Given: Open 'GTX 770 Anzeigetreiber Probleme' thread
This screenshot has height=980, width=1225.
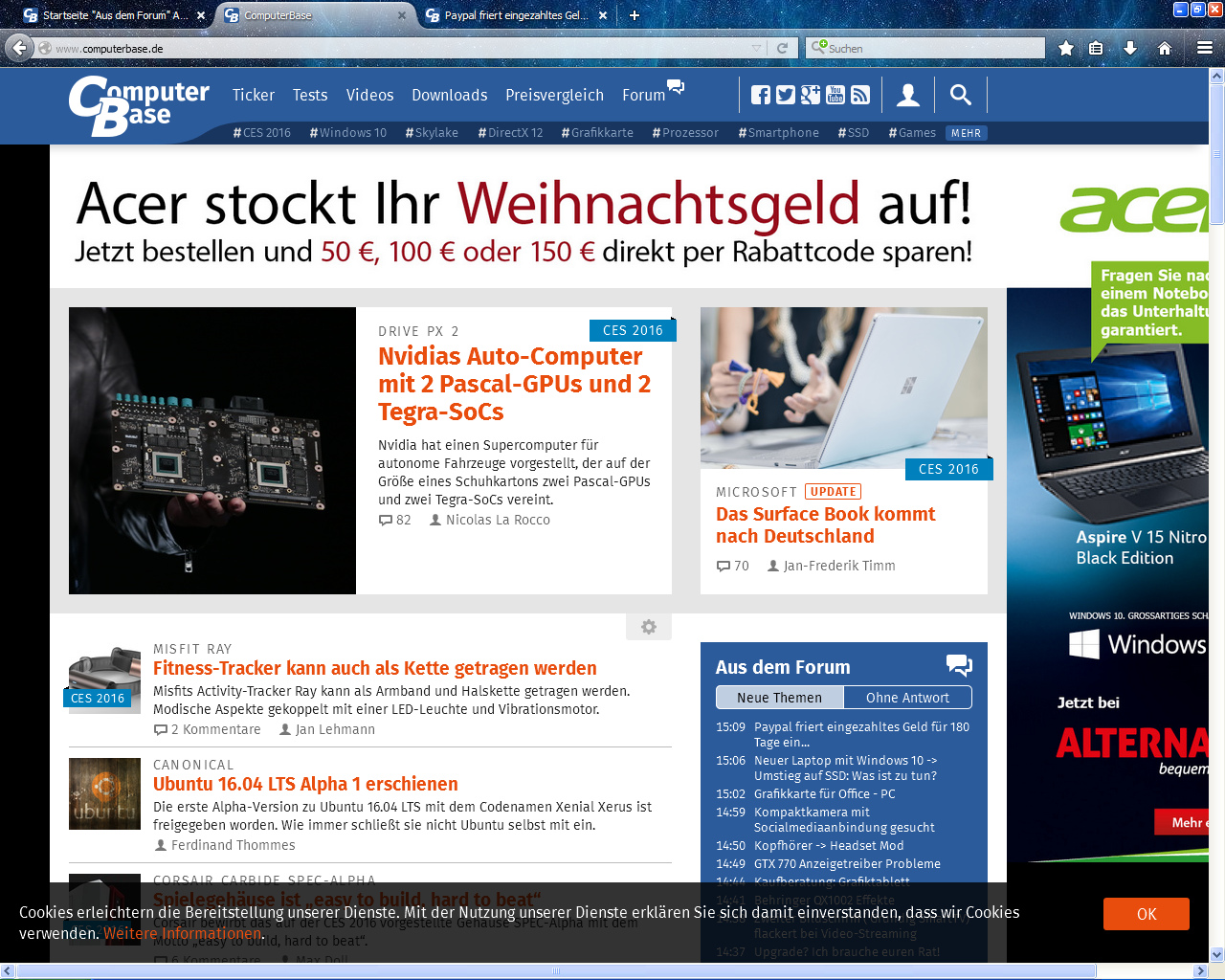Looking at the screenshot, I should point(847,863).
